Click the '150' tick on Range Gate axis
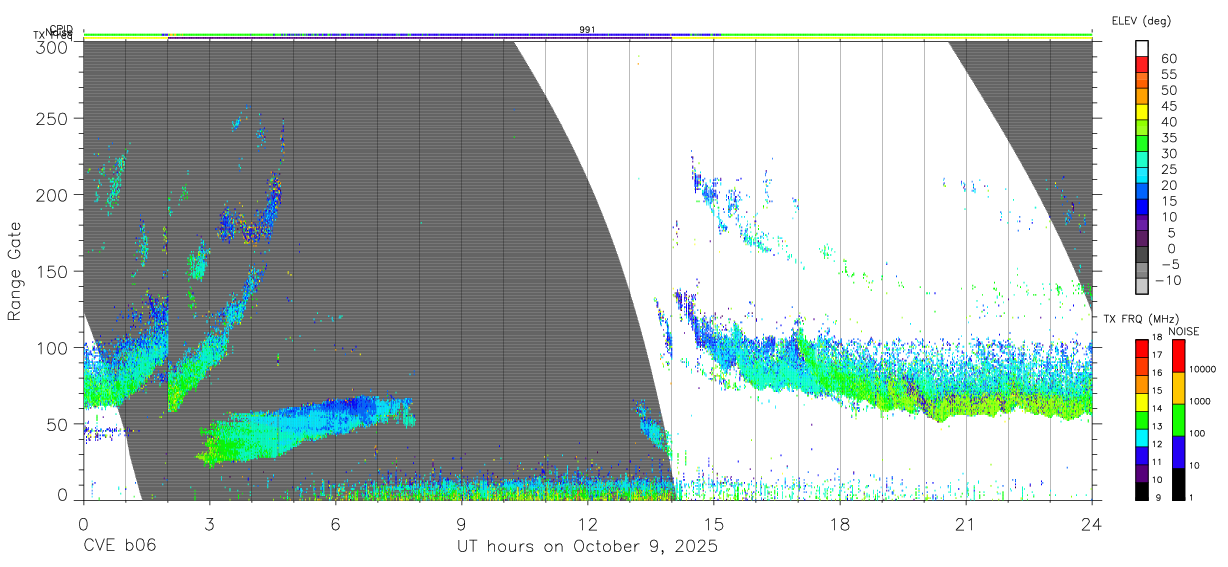 pyautogui.click(x=54, y=271)
